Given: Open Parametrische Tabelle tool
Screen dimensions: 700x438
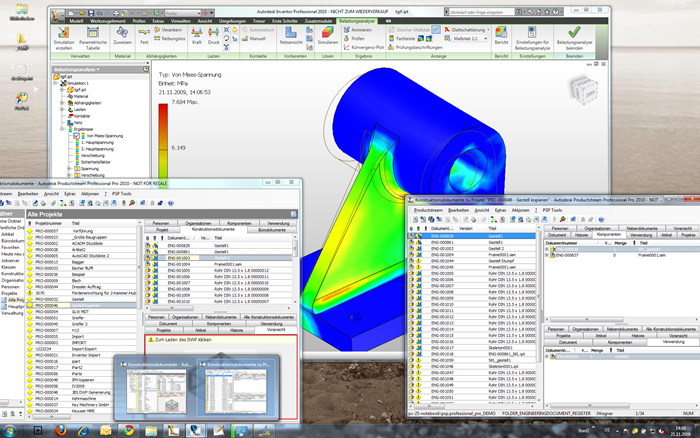Looking at the screenshot, I should click(x=93, y=38).
